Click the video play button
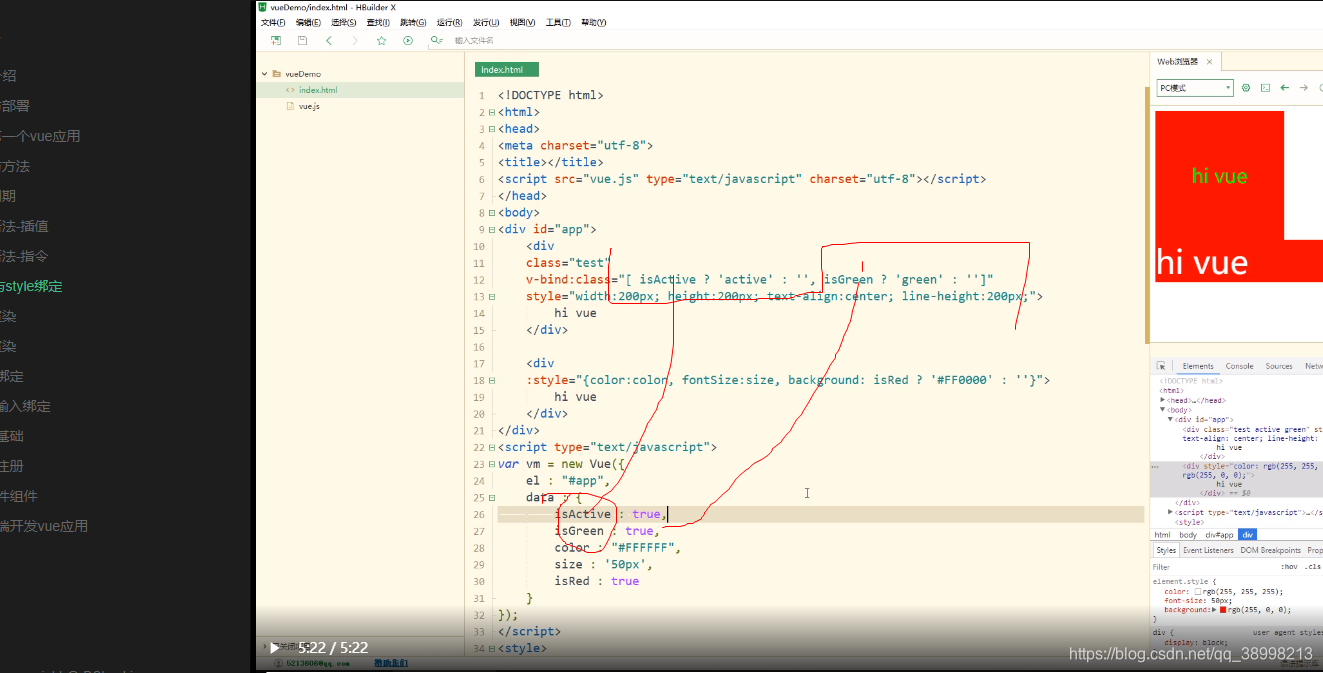Viewport: 1323px width, 673px height. click(x=275, y=648)
